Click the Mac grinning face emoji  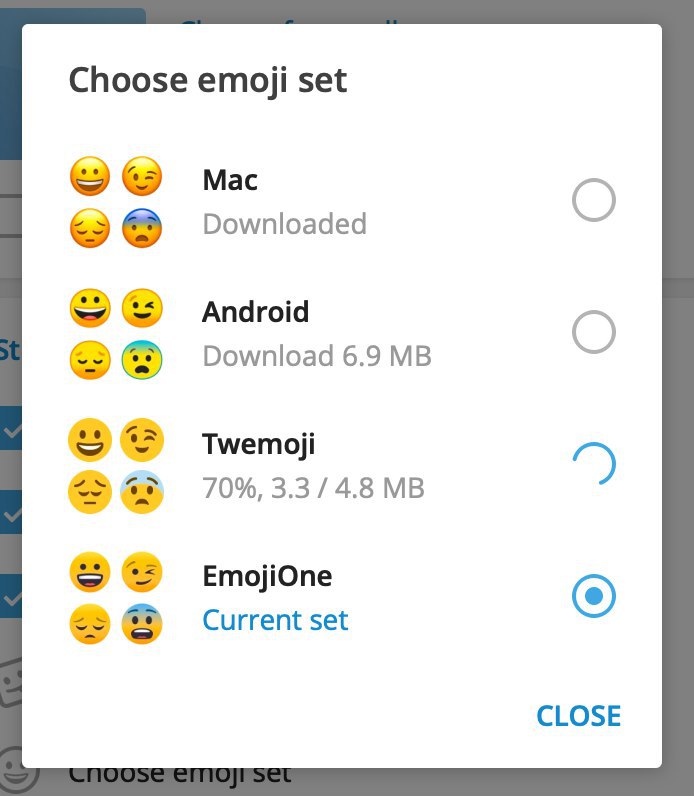click(x=89, y=178)
